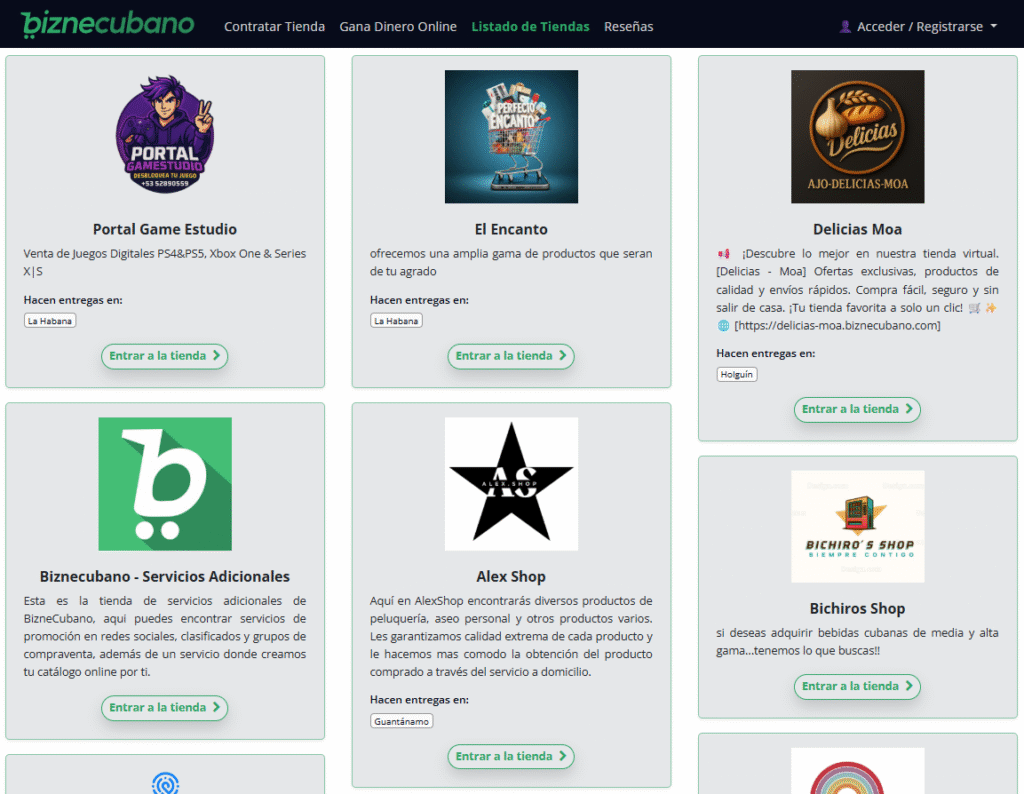Click the delicias-moa.biznecubano.com URL text
The width and height of the screenshot is (1024, 794).
837,326
